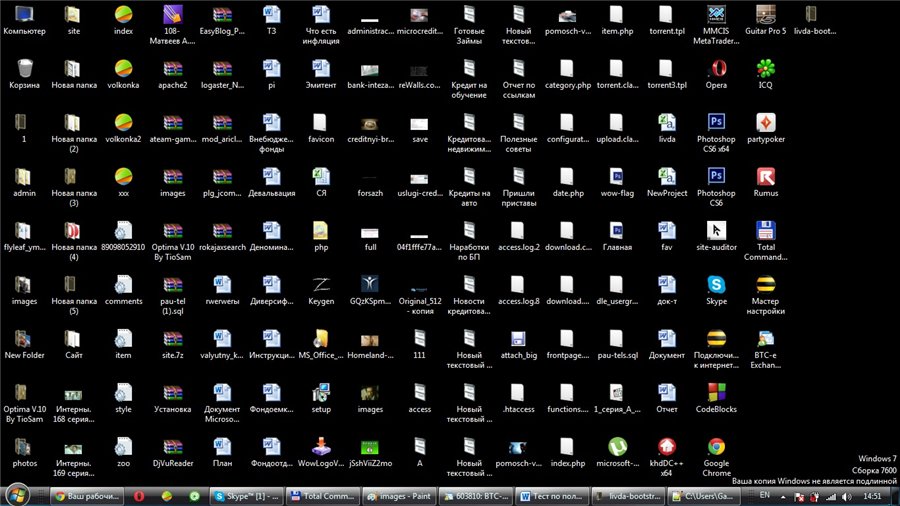Screen dimensions: 900x506
Task: Click the Photoshop CS6 x64 shortcut
Action: (716, 123)
